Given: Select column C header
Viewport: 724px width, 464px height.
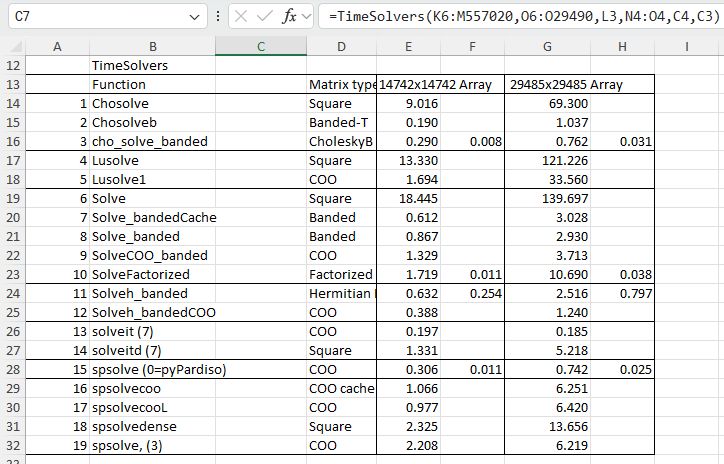Looking at the screenshot, I should pos(260,46).
